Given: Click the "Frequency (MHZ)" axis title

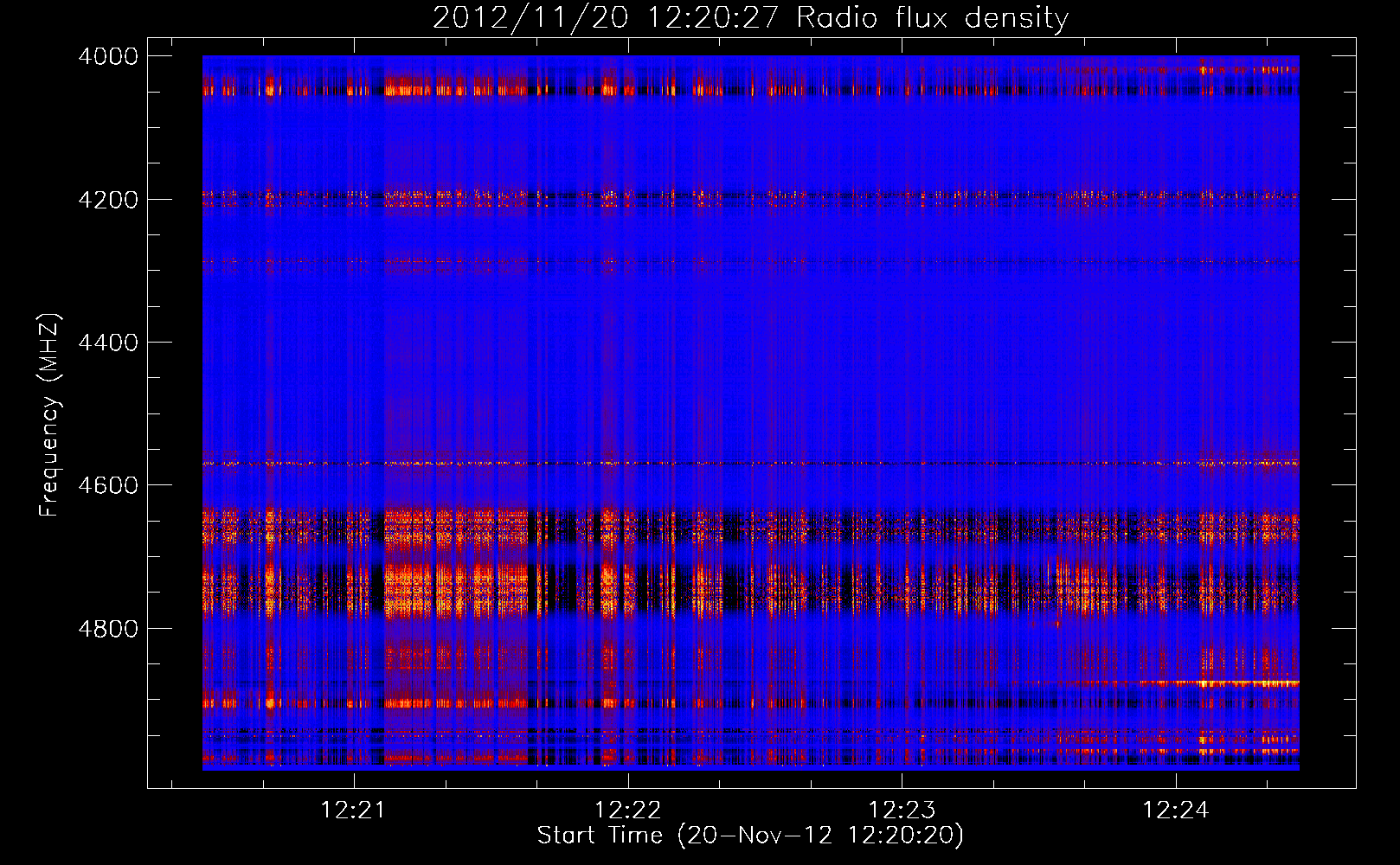Looking at the screenshot, I should [50, 415].
